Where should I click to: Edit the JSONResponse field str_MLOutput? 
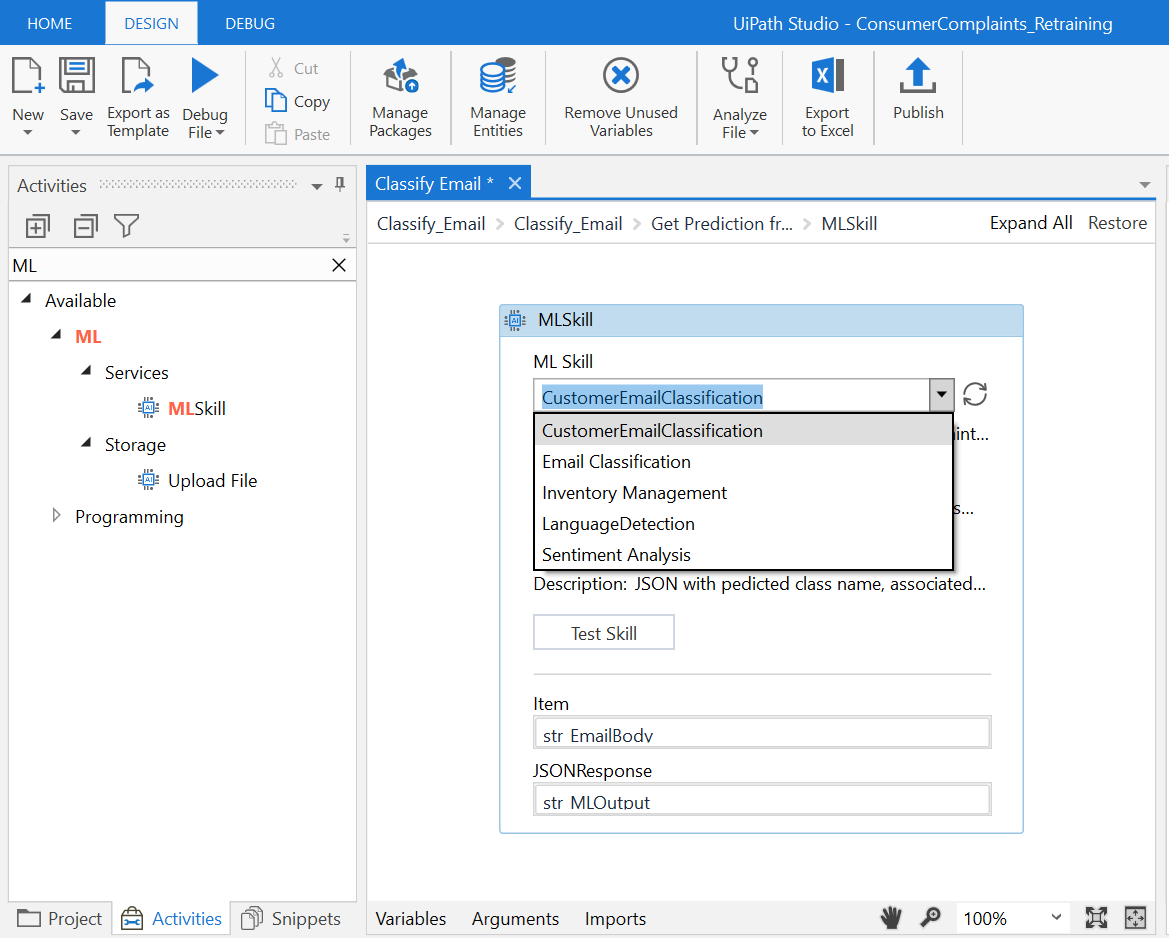tap(762, 799)
